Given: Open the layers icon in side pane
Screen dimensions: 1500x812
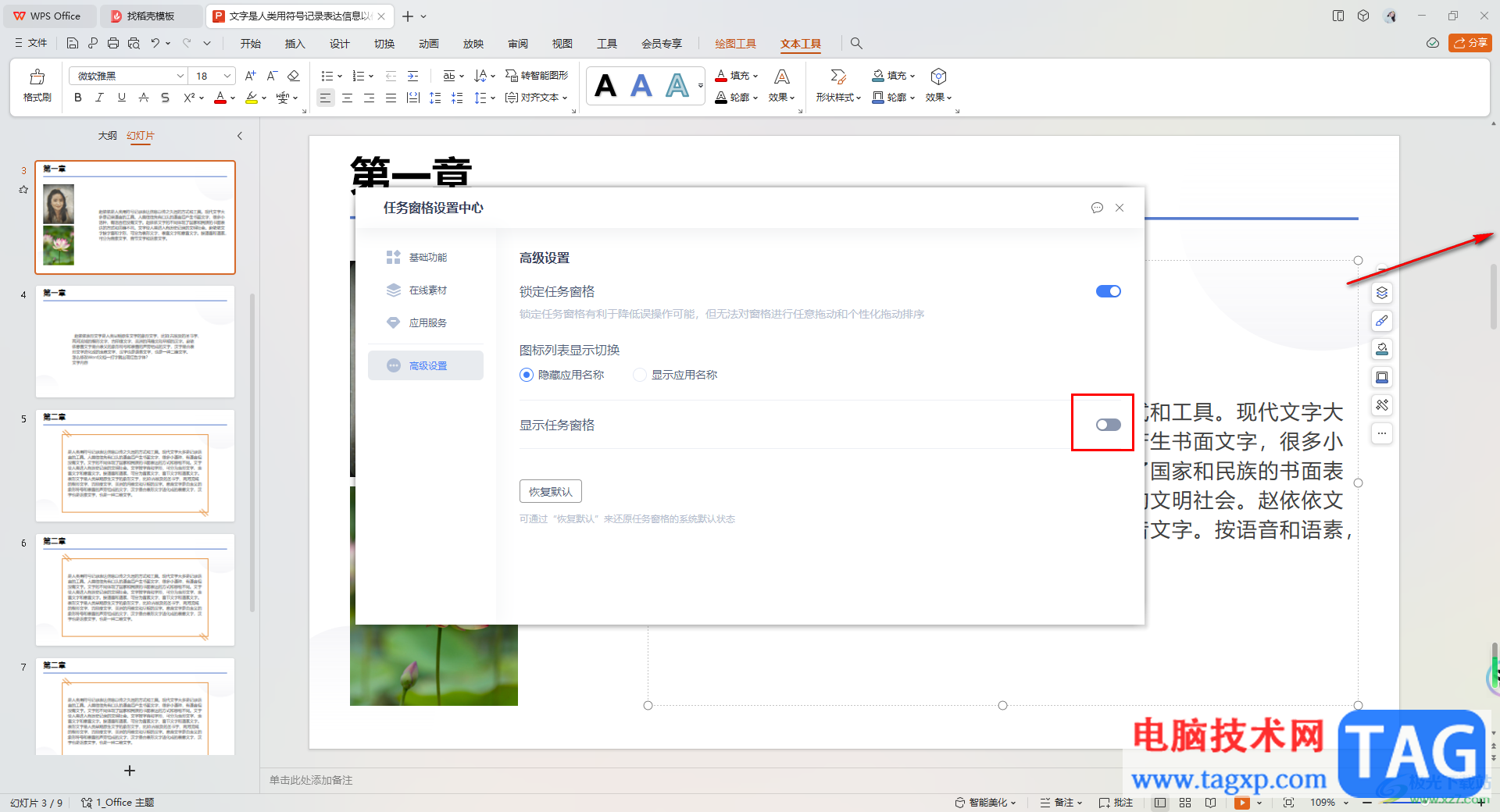Looking at the screenshot, I should click(x=1382, y=293).
